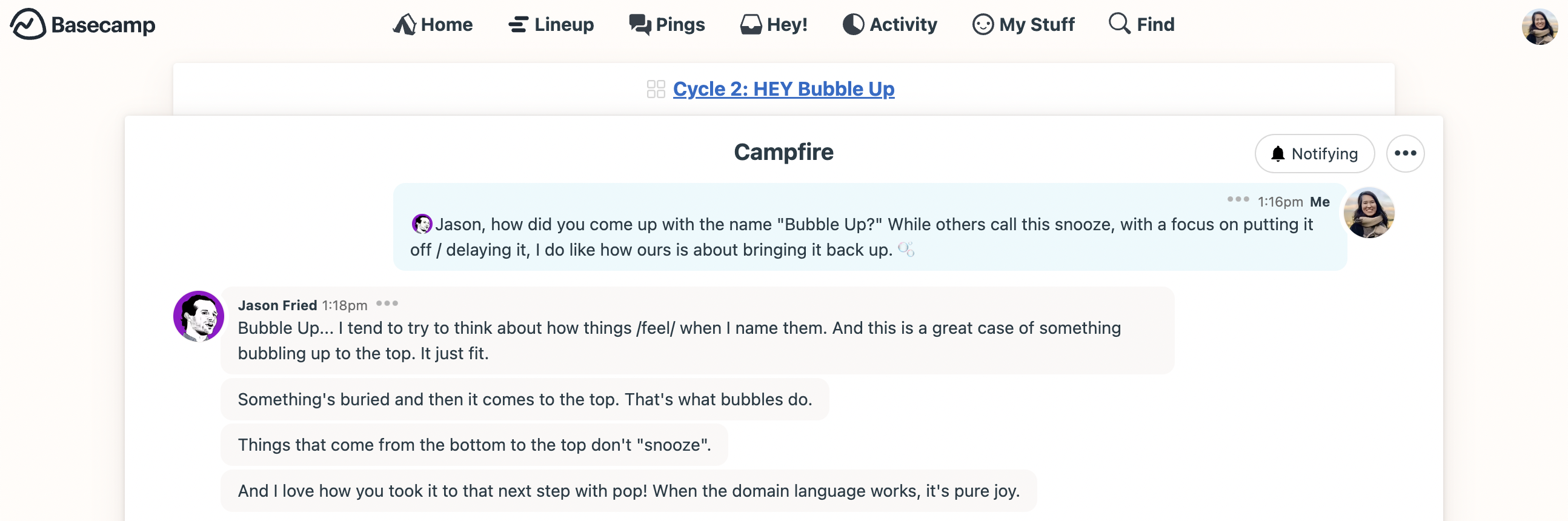Click the Jason mention avatar in message
This screenshot has width=1568, height=521.
tap(422, 224)
